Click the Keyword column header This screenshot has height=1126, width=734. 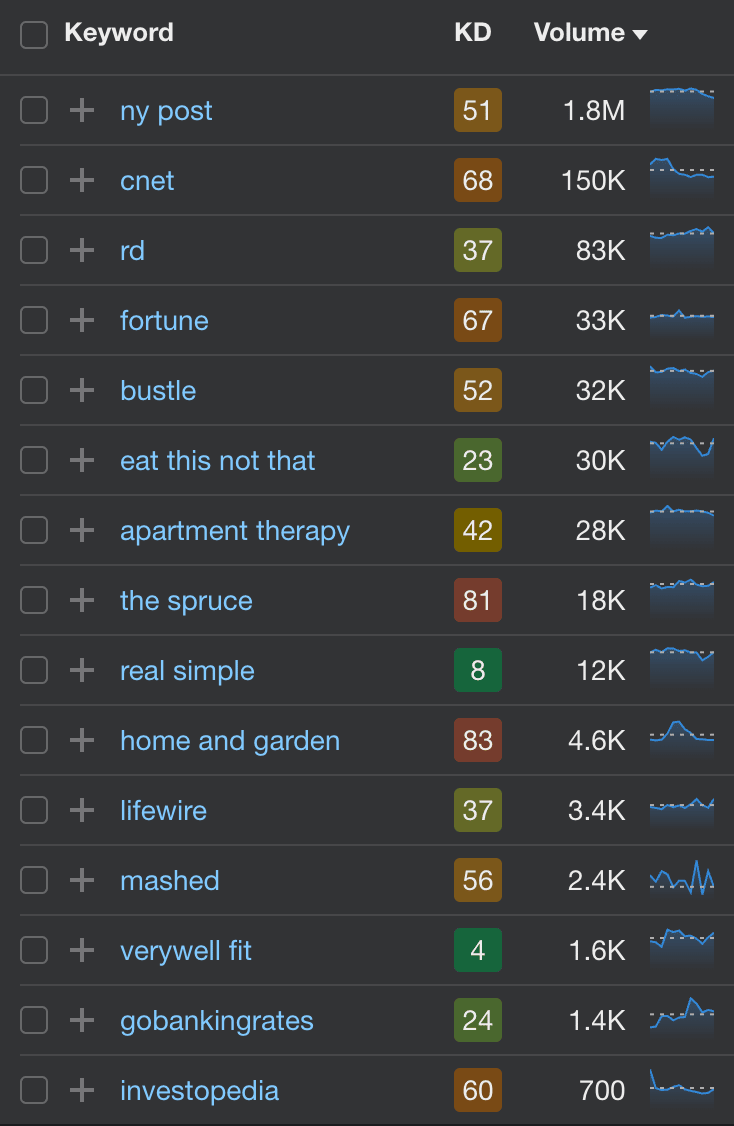pos(119,32)
